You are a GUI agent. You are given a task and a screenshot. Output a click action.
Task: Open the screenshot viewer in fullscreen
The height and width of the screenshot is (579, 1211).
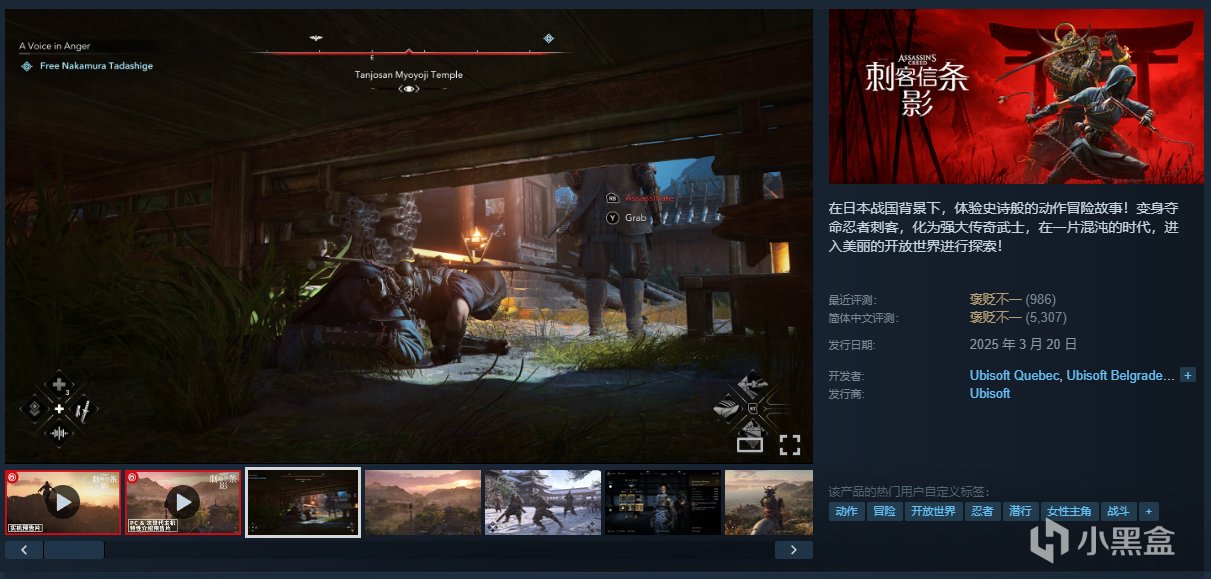(x=790, y=445)
